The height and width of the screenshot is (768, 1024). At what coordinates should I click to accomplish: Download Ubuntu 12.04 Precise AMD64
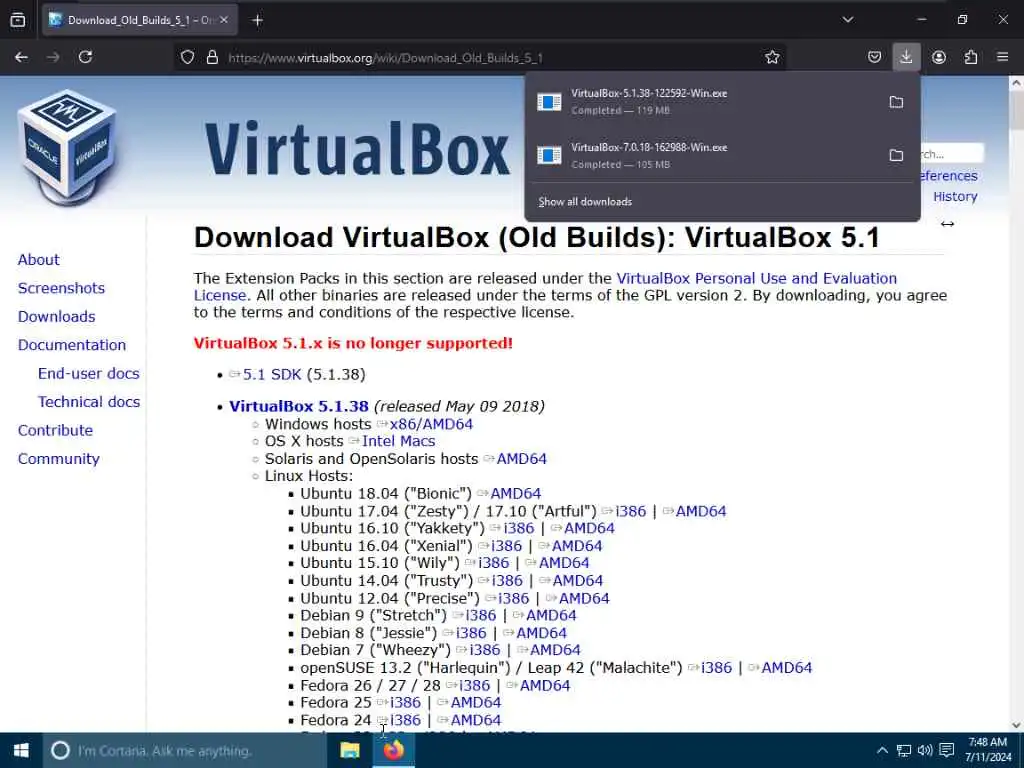click(584, 598)
